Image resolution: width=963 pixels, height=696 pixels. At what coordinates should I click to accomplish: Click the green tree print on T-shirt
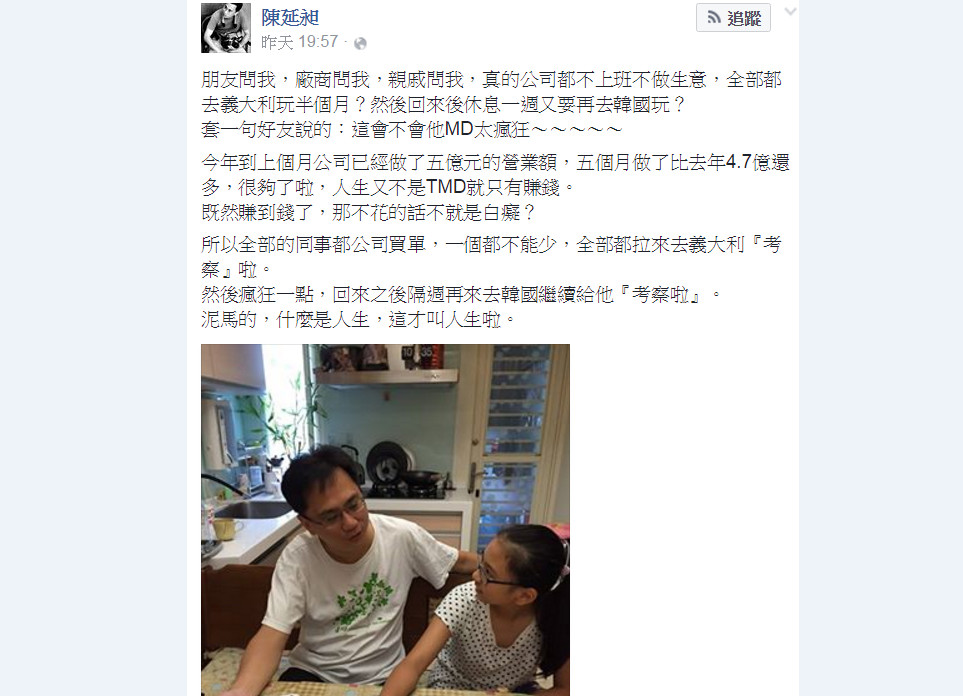(364, 601)
